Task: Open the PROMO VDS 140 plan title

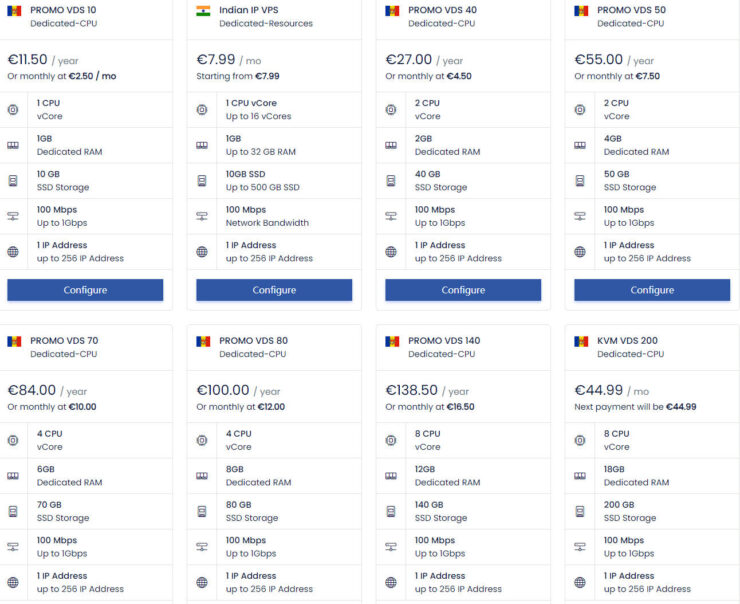Action: pyautogui.click(x=444, y=341)
